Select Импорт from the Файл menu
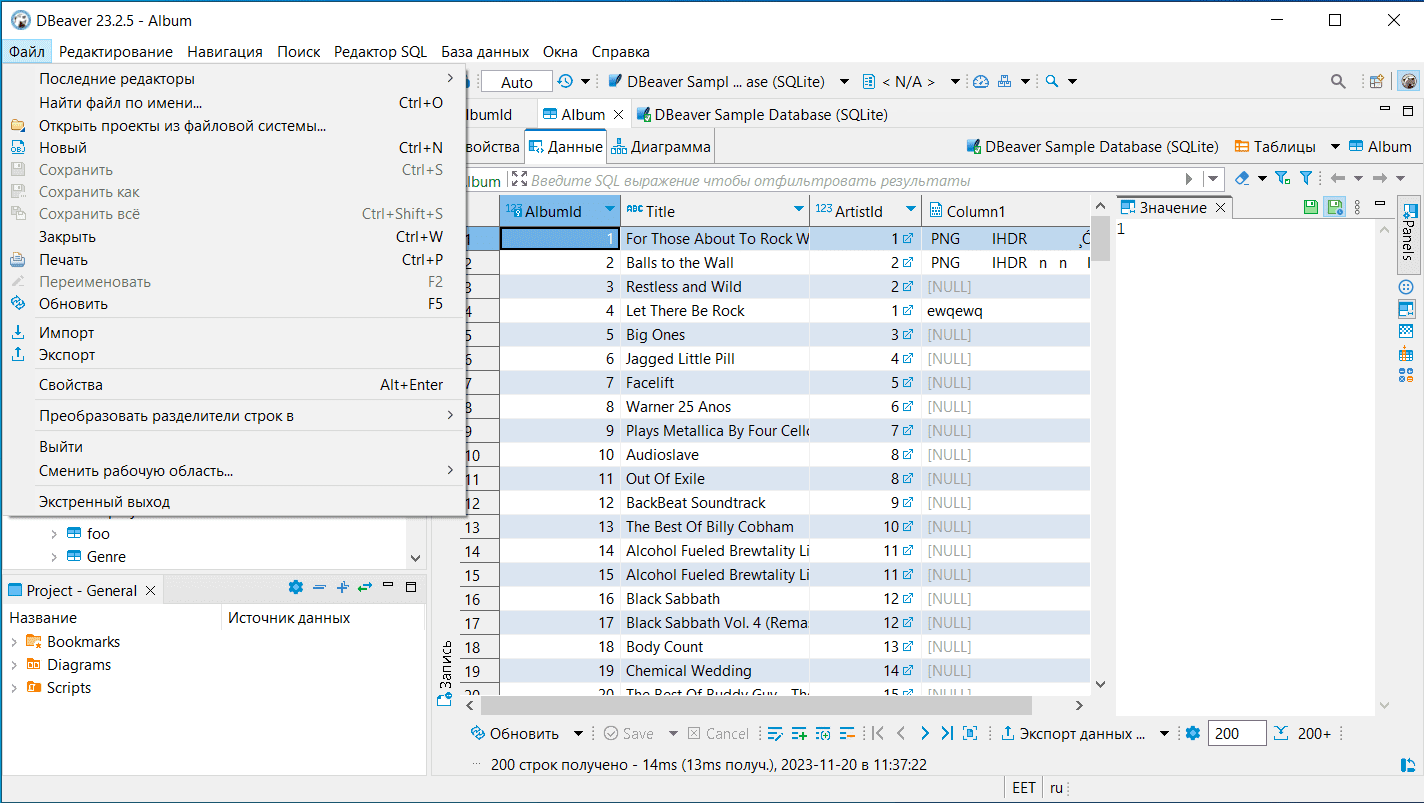1424x803 pixels. click(66, 333)
